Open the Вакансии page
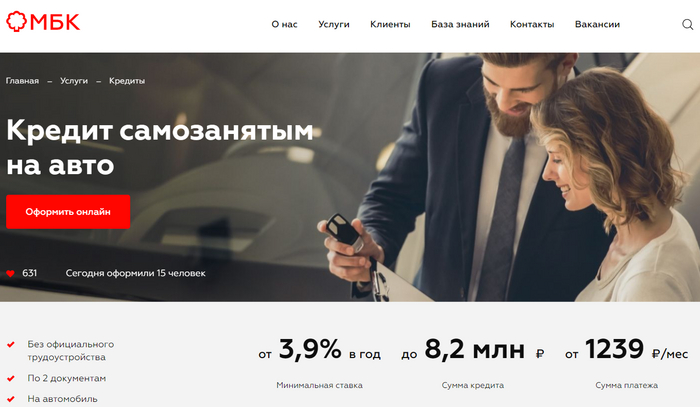Viewport: 700px width, 407px height. (x=597, y=25)
